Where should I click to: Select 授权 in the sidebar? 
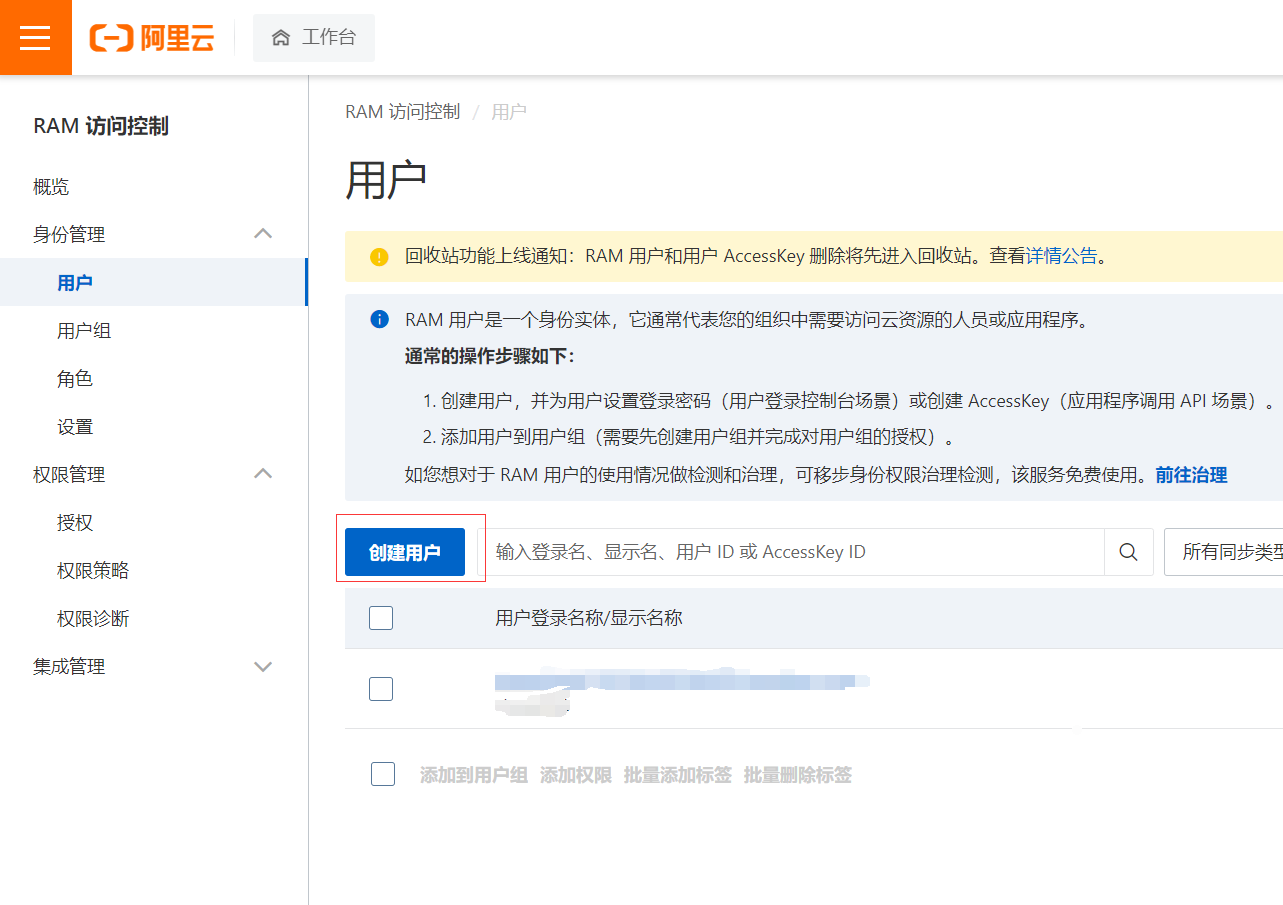point(75,522)
